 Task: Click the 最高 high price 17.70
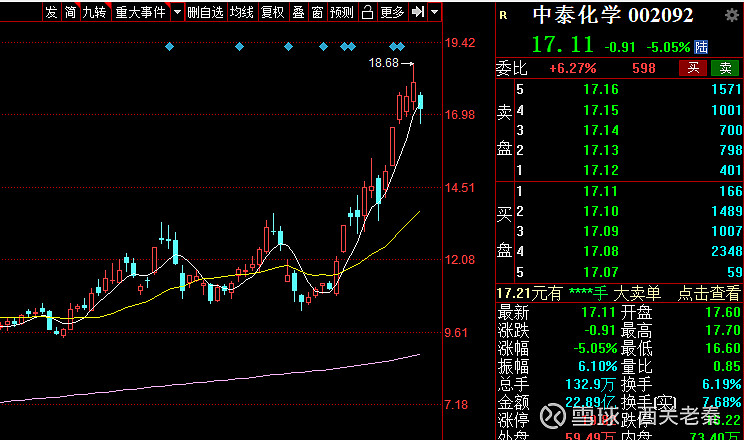(723, 330)
